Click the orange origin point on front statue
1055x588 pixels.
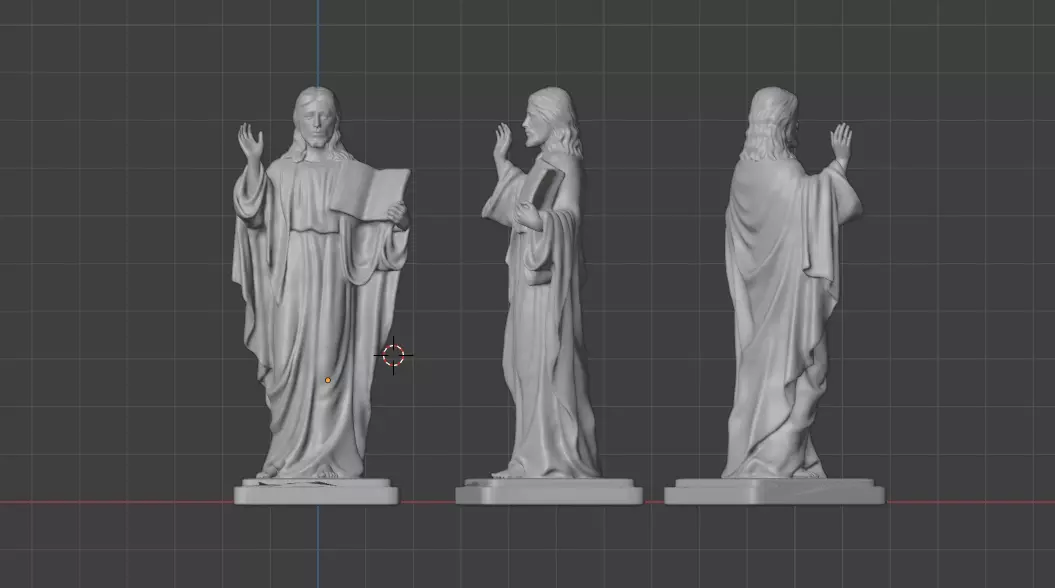point(328,380)
